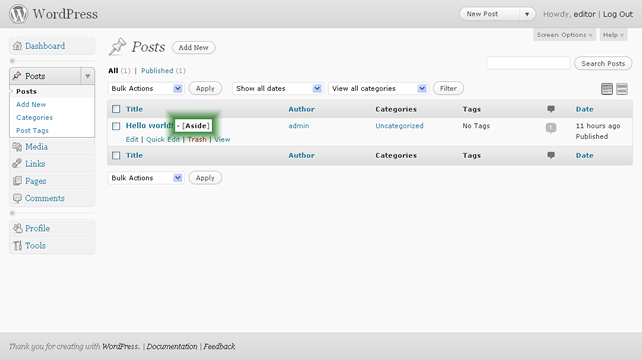Image resolution: width=642 pixels, height=360 pixels.
Task: Expand the Screen Options panel
Action: point(564,35)
